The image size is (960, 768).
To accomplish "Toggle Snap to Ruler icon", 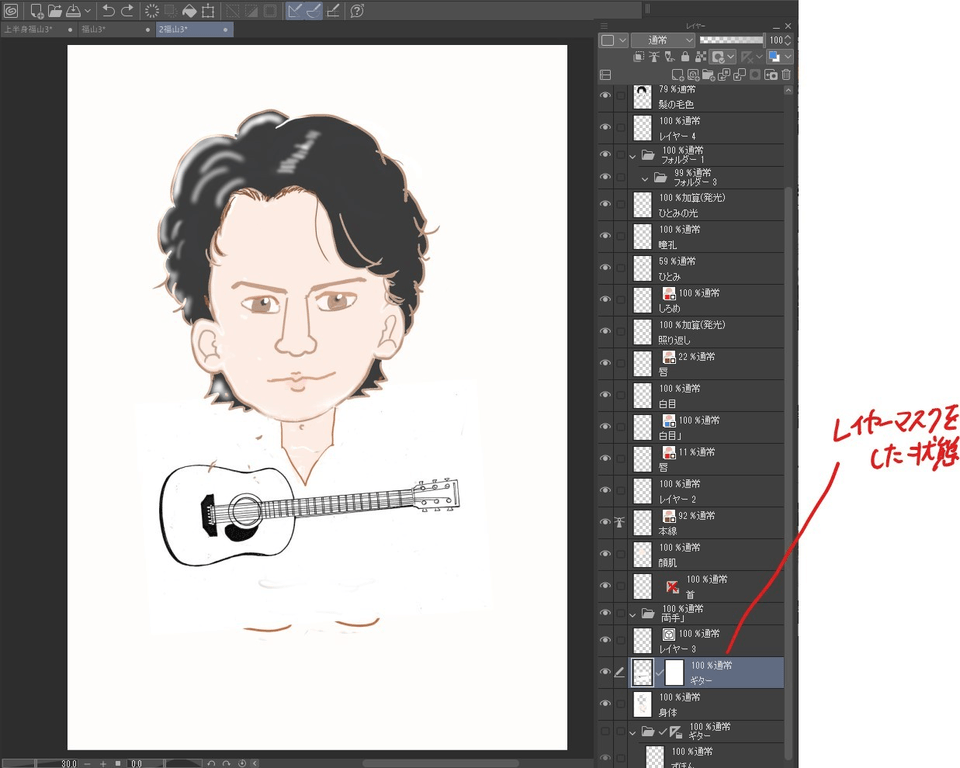I will [295, 10].
